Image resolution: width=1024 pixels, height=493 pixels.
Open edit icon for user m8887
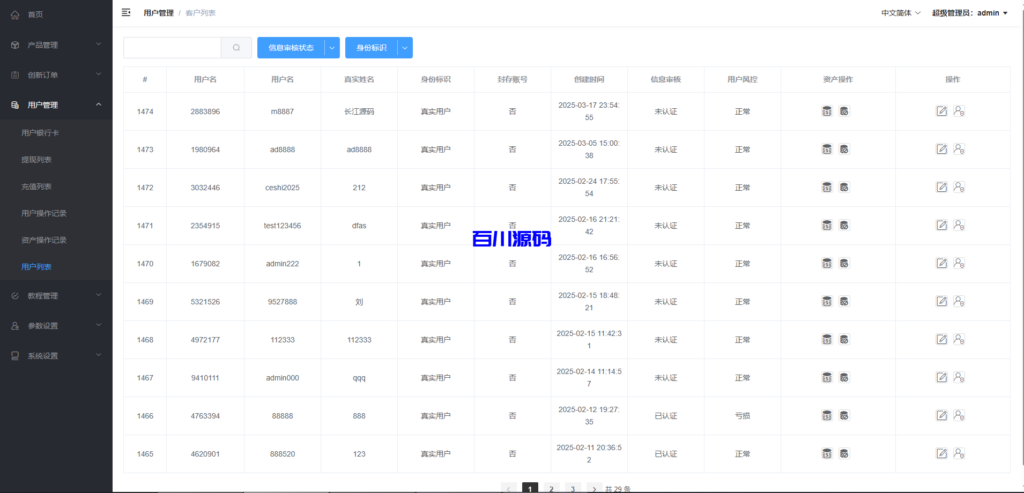click(x=942, y=111)
